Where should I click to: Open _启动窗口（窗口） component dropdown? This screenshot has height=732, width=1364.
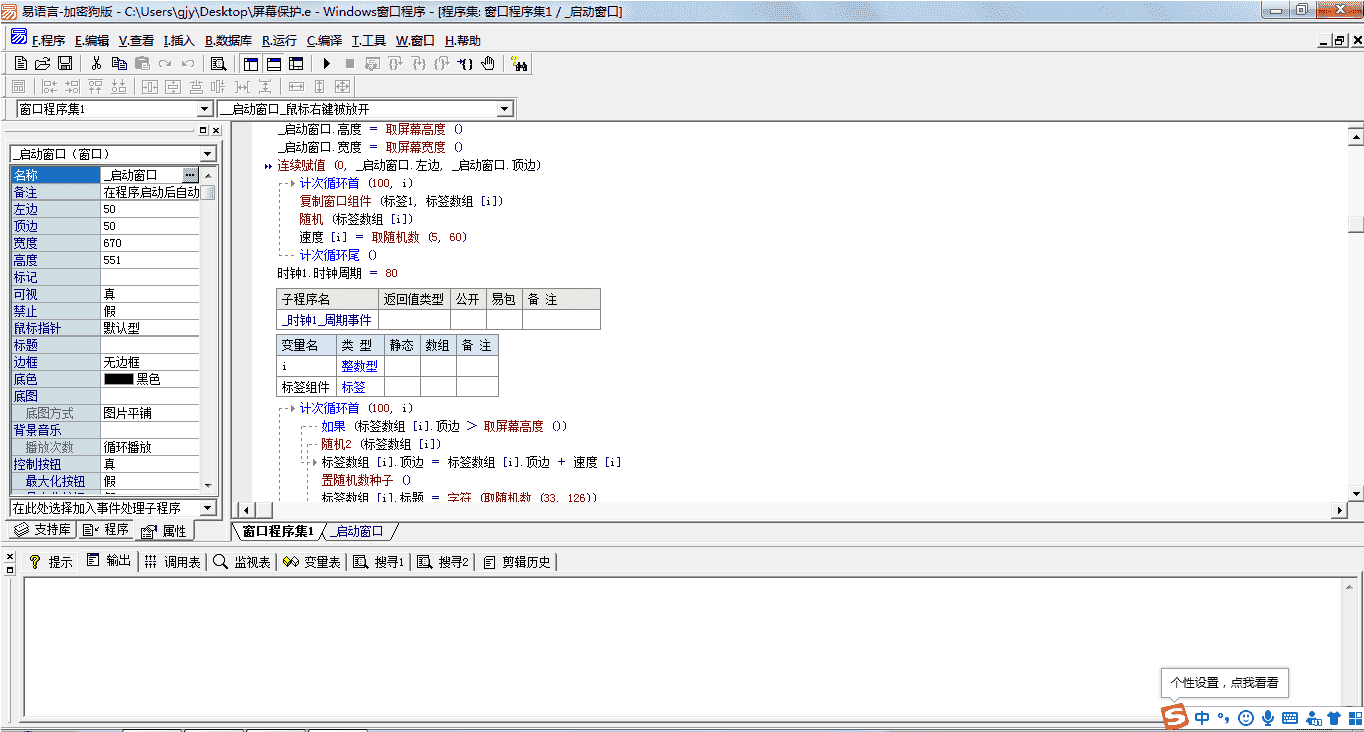(208, 154)
